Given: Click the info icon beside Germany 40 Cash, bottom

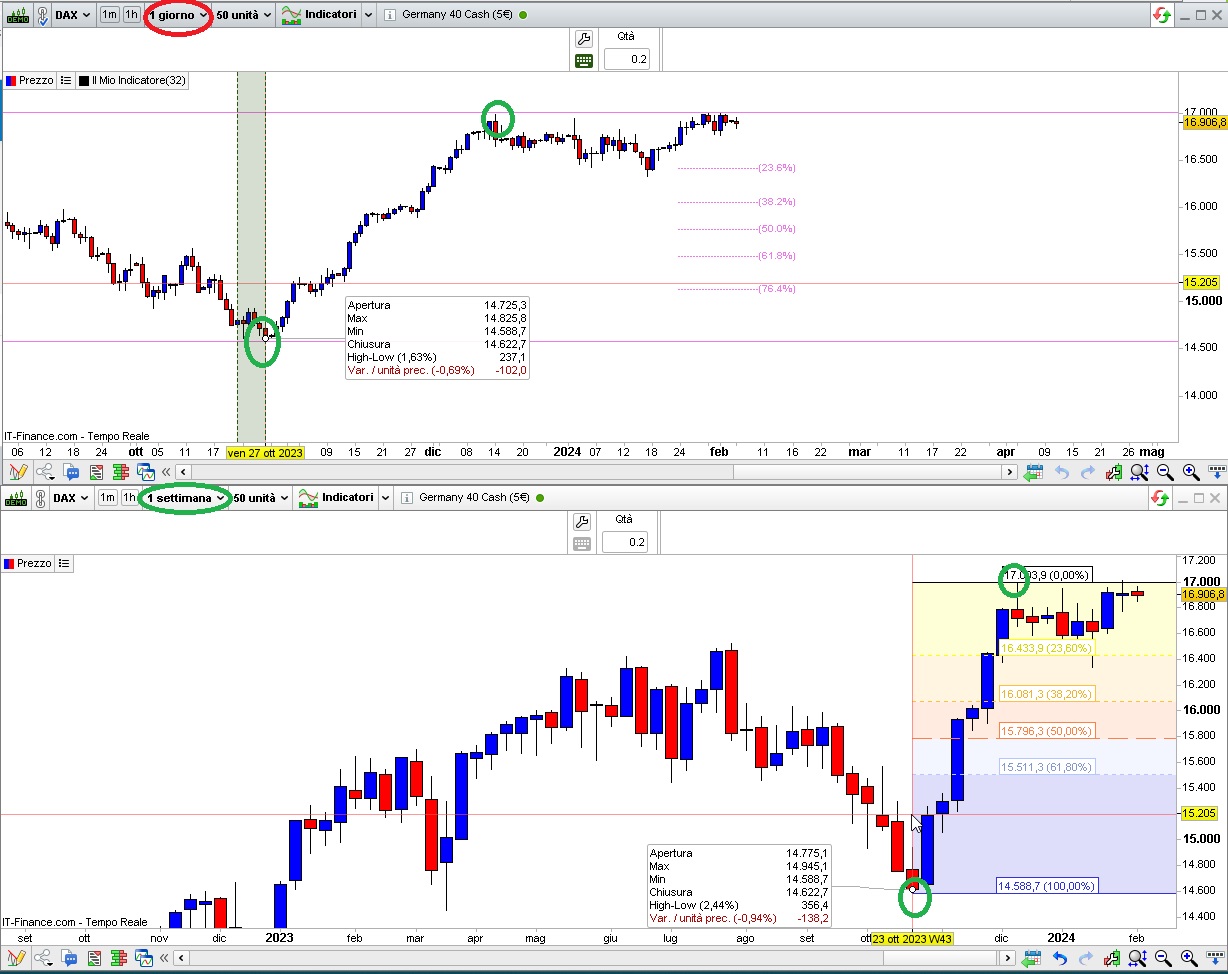Looking at the screenshot, I should point(406,497).
